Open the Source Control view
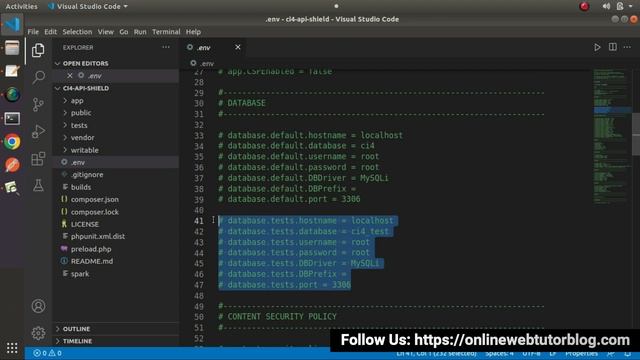 click(x=38, y=104)
